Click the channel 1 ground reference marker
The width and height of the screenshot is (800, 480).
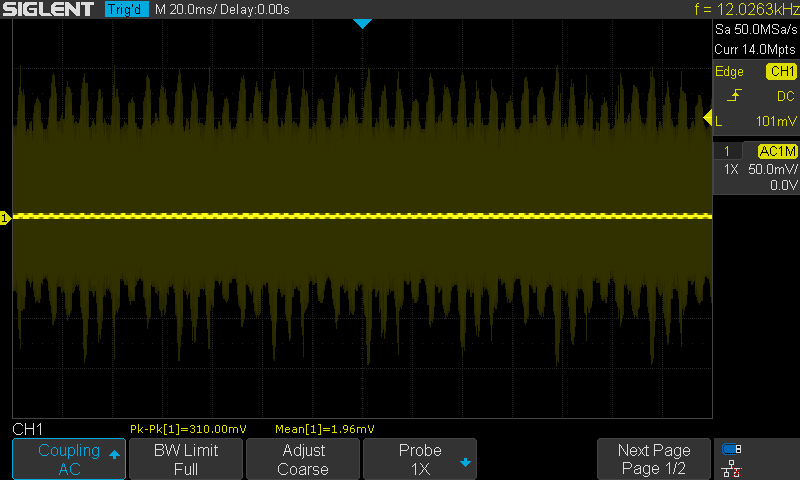[x=5, y=218]
